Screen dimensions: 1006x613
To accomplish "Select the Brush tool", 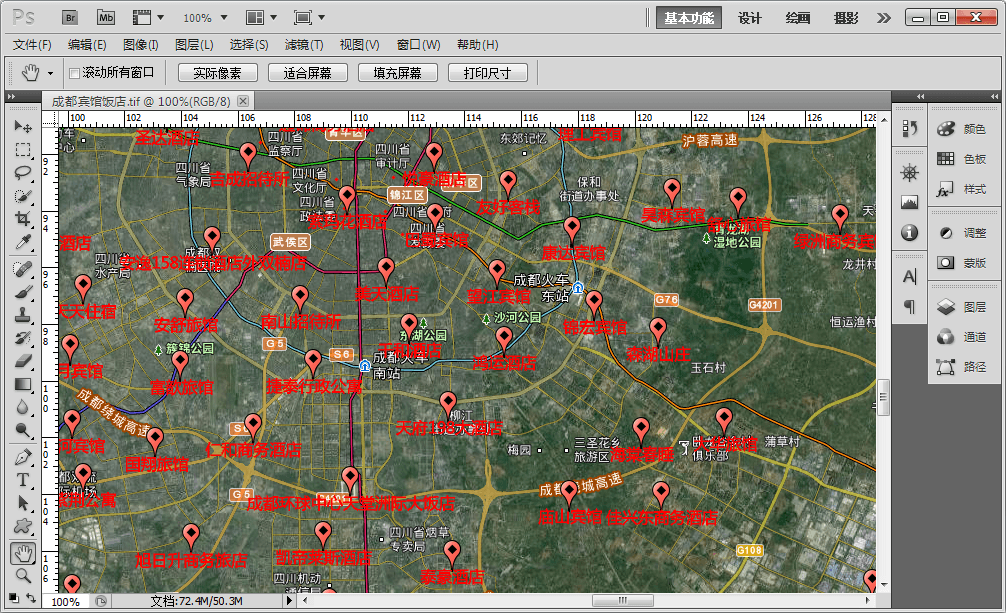I will point(23,292).
